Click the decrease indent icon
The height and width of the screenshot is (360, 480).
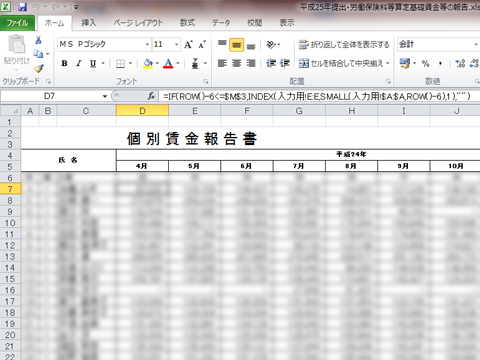(271, 63)
